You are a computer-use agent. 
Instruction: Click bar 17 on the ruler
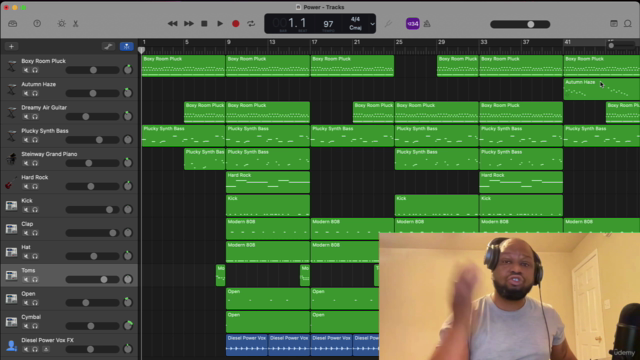pos(314,42)
